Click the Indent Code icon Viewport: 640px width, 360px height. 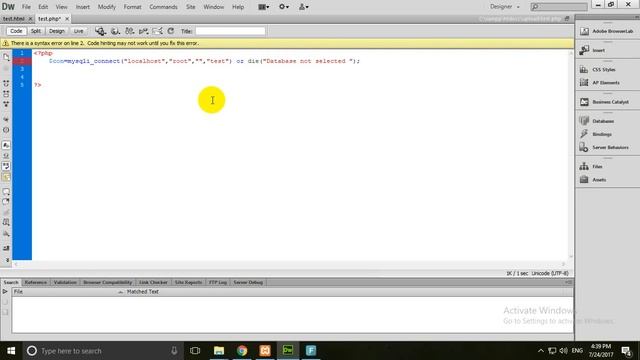tap(6, 248)
